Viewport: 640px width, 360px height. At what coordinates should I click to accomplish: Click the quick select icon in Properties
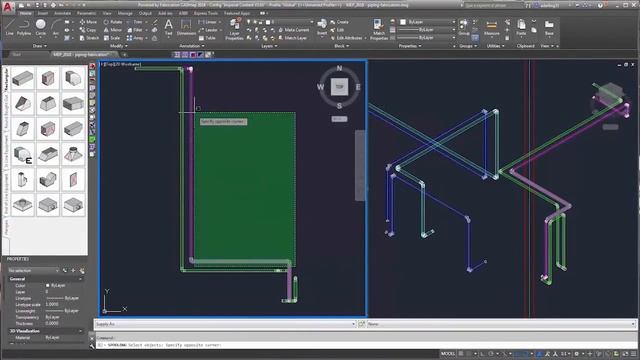[x=82, y=271]
